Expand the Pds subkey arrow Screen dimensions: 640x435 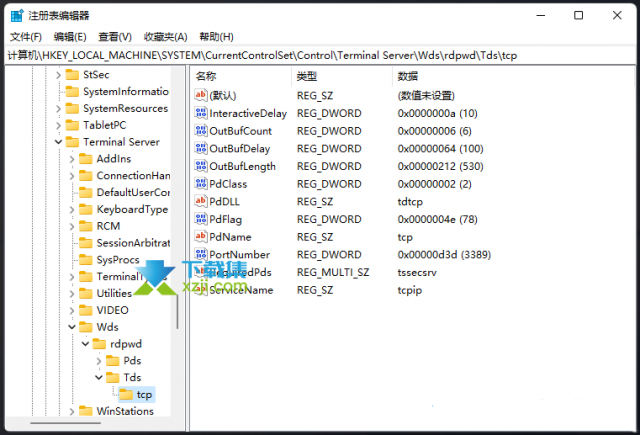[x=98, y=360]
